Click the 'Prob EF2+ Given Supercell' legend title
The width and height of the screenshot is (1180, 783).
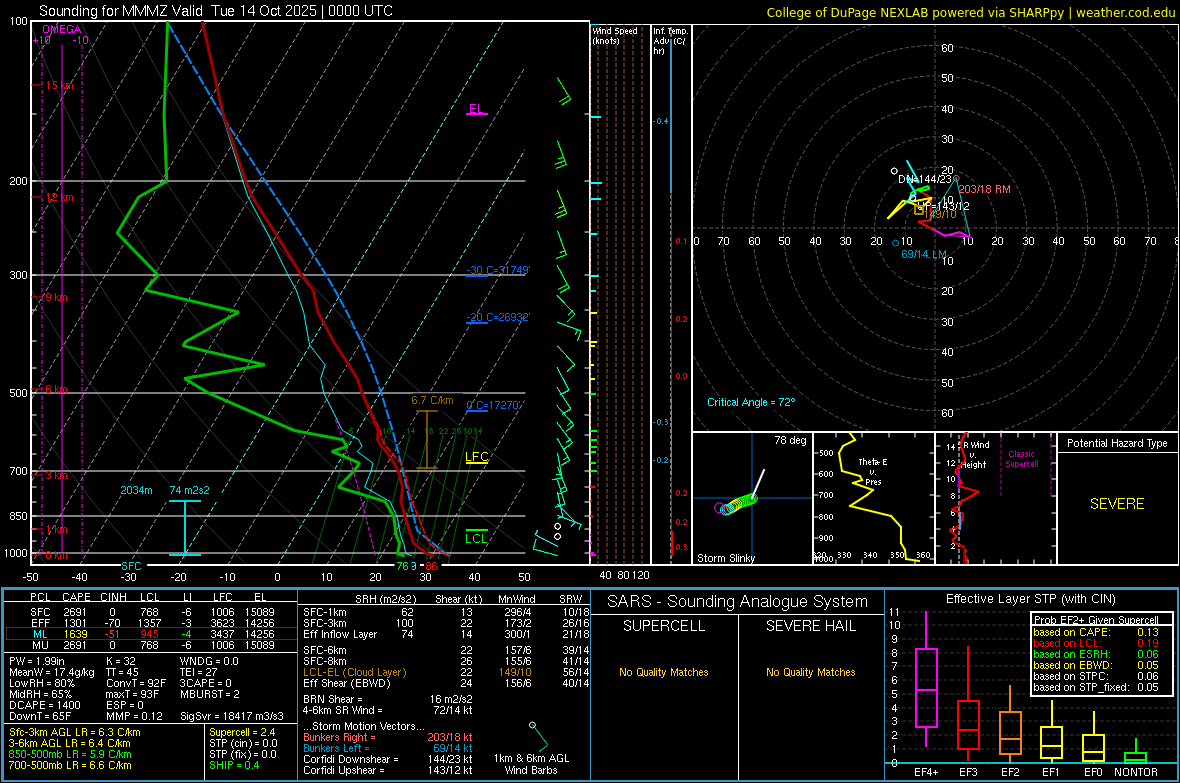tap(1096, 620)
